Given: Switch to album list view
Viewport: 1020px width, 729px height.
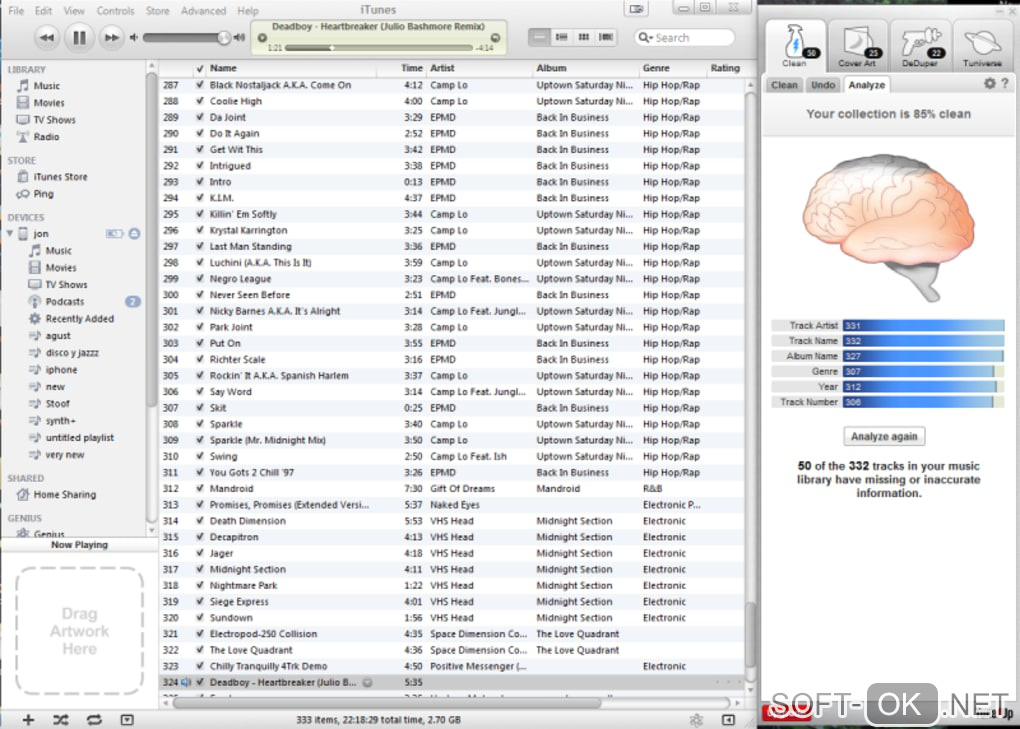Looking at the screenshot, I should [x=561, y=37].
